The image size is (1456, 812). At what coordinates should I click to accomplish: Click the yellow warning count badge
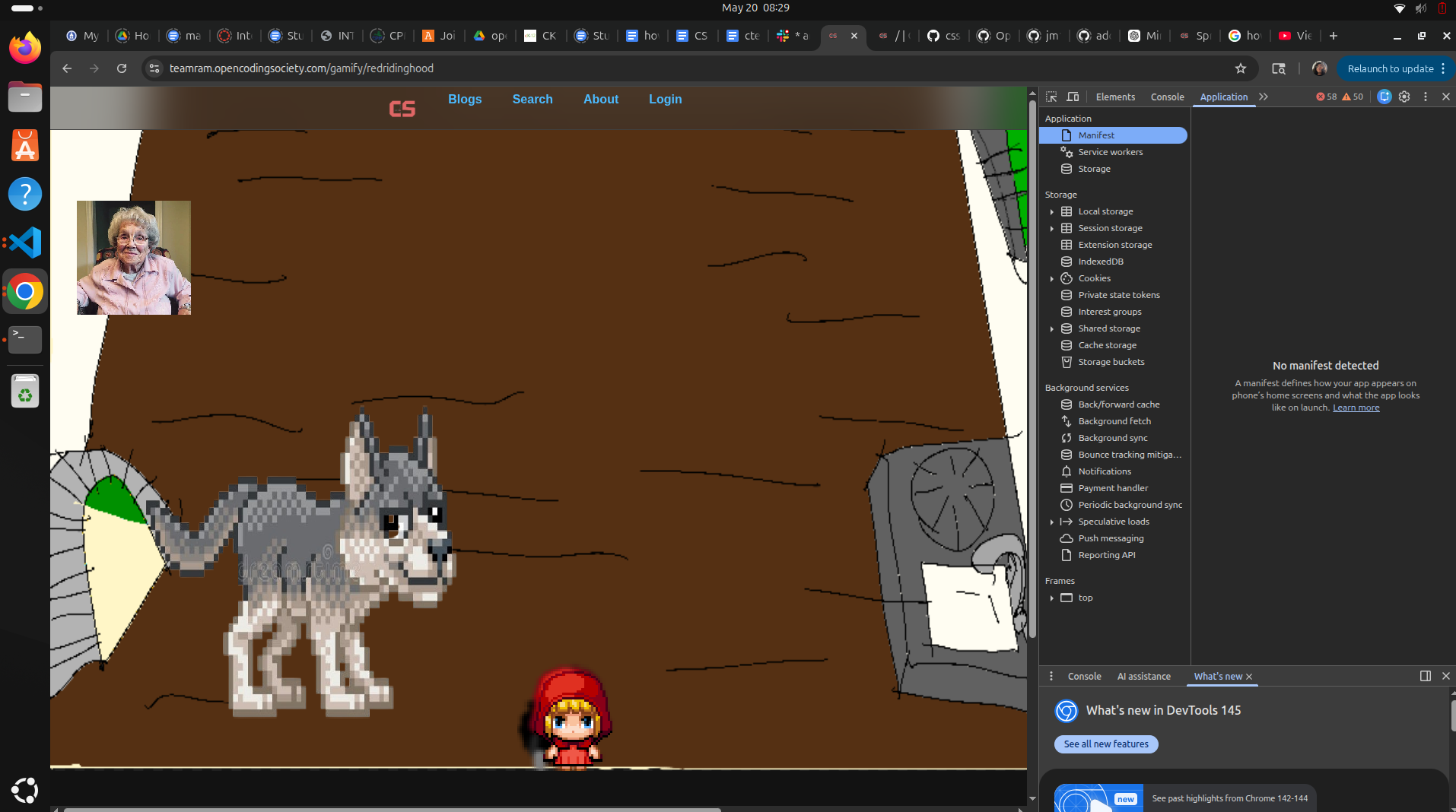pyautogui.click(x=1353, y=97)
